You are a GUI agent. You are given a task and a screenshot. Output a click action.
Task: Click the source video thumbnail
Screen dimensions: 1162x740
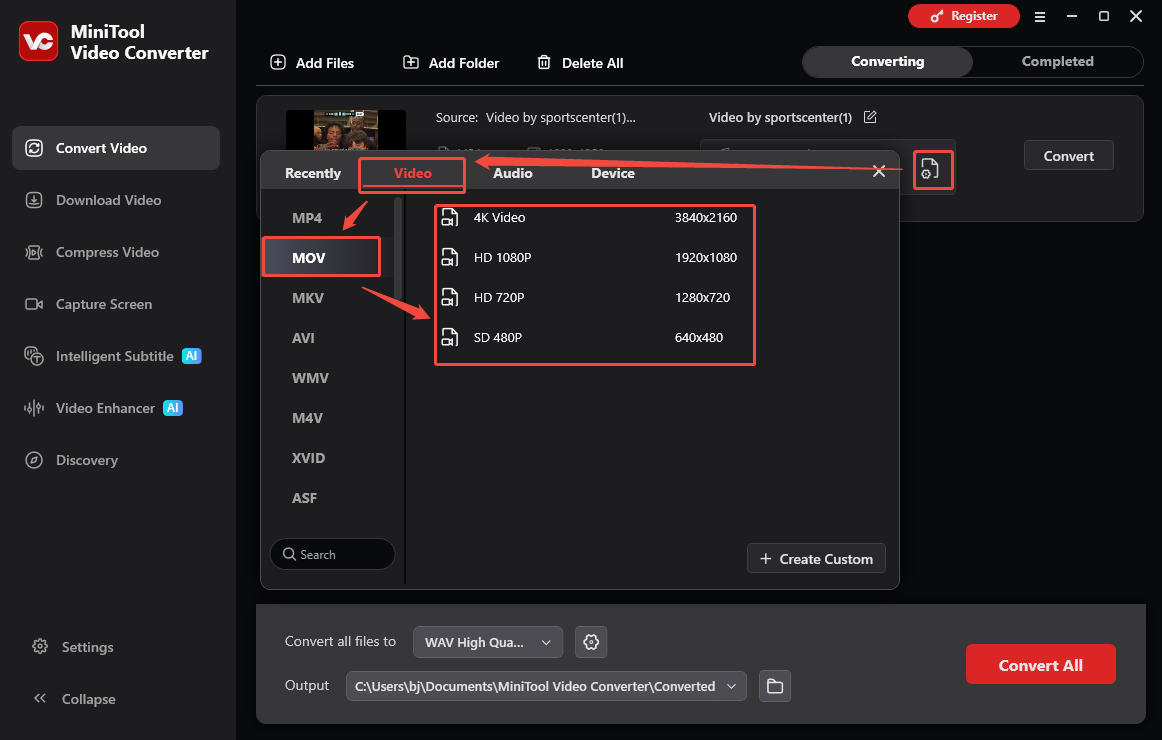coord(346,130)
